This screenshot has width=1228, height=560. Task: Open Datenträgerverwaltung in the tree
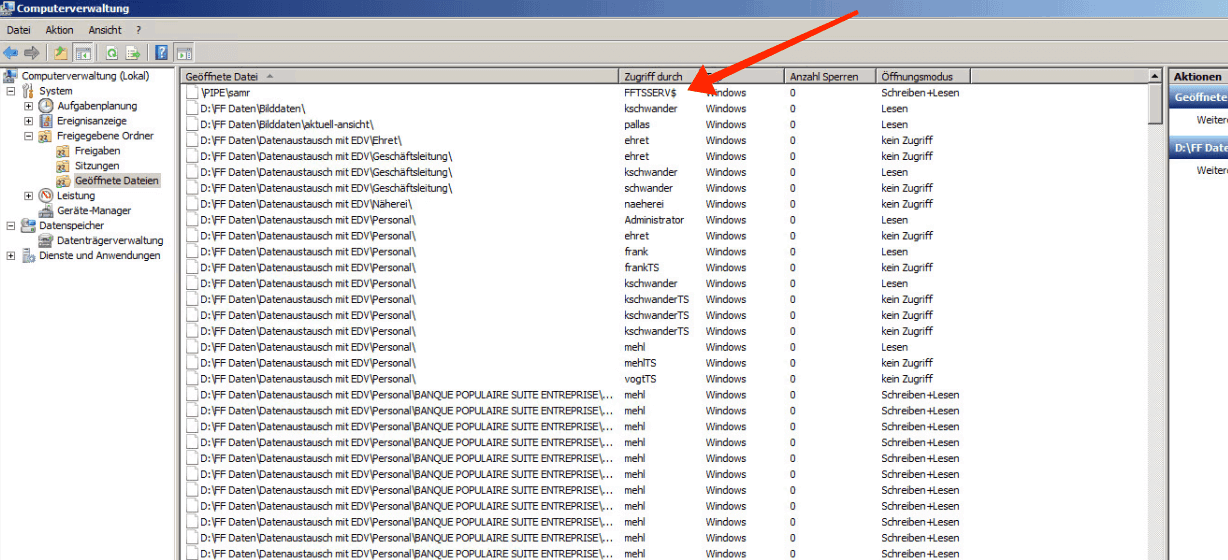coord(109,241)
